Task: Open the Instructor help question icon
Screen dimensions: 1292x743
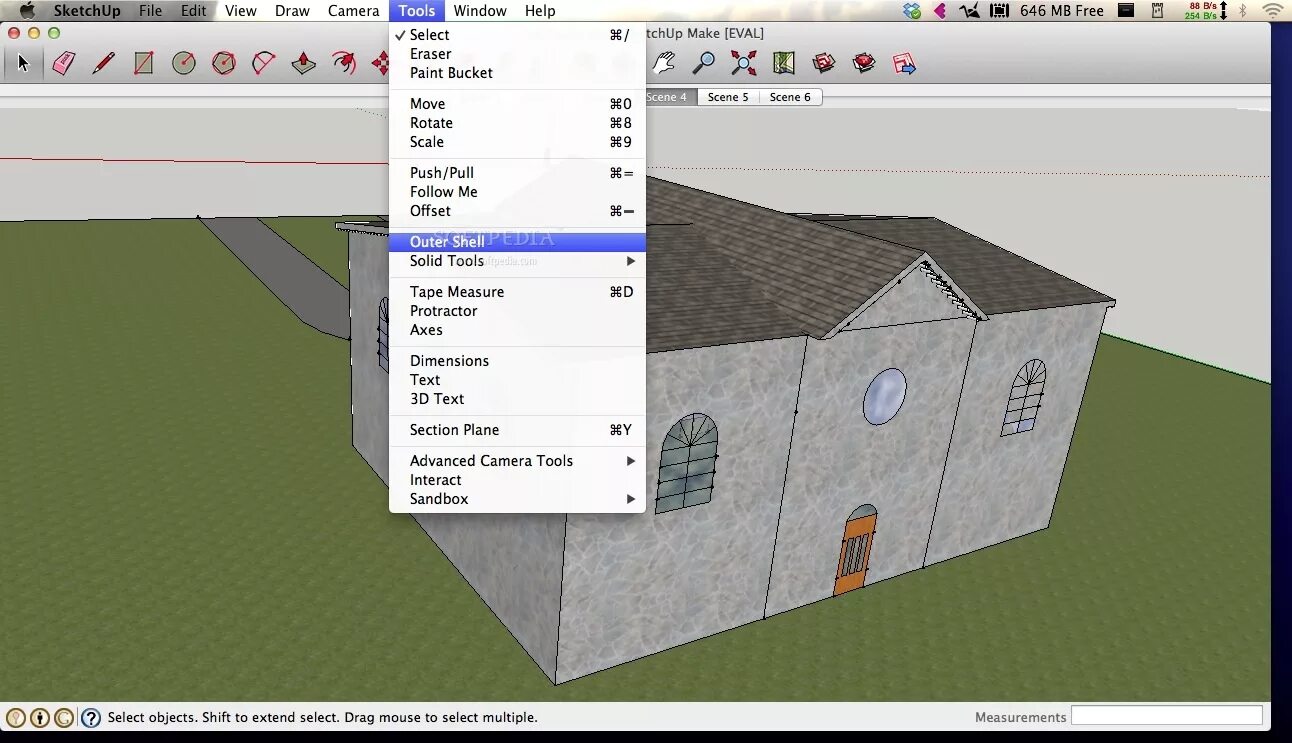Action: pos(91,717)
